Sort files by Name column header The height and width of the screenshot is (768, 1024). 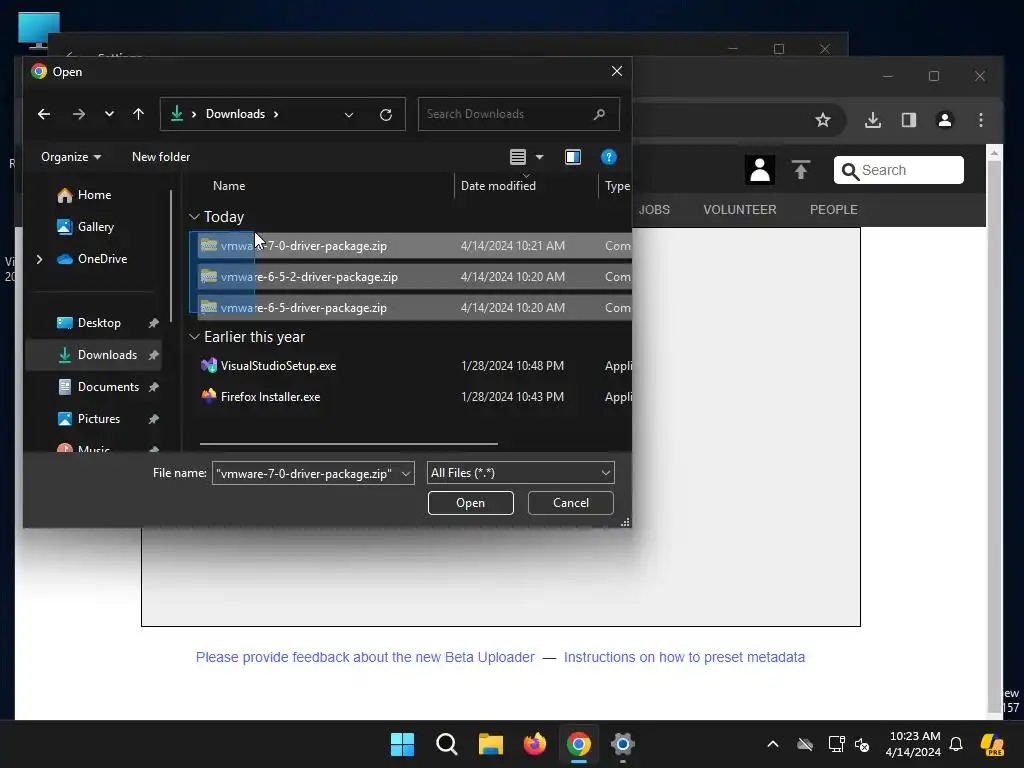(x=229, y=186)
